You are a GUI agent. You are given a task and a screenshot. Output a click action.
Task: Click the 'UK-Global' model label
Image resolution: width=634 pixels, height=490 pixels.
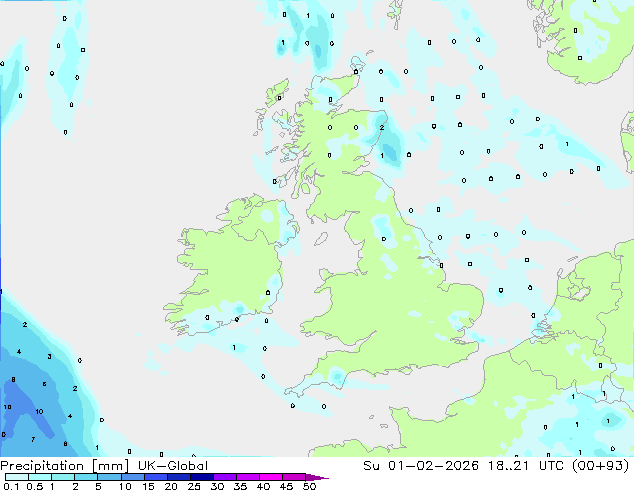pos(173,466)
